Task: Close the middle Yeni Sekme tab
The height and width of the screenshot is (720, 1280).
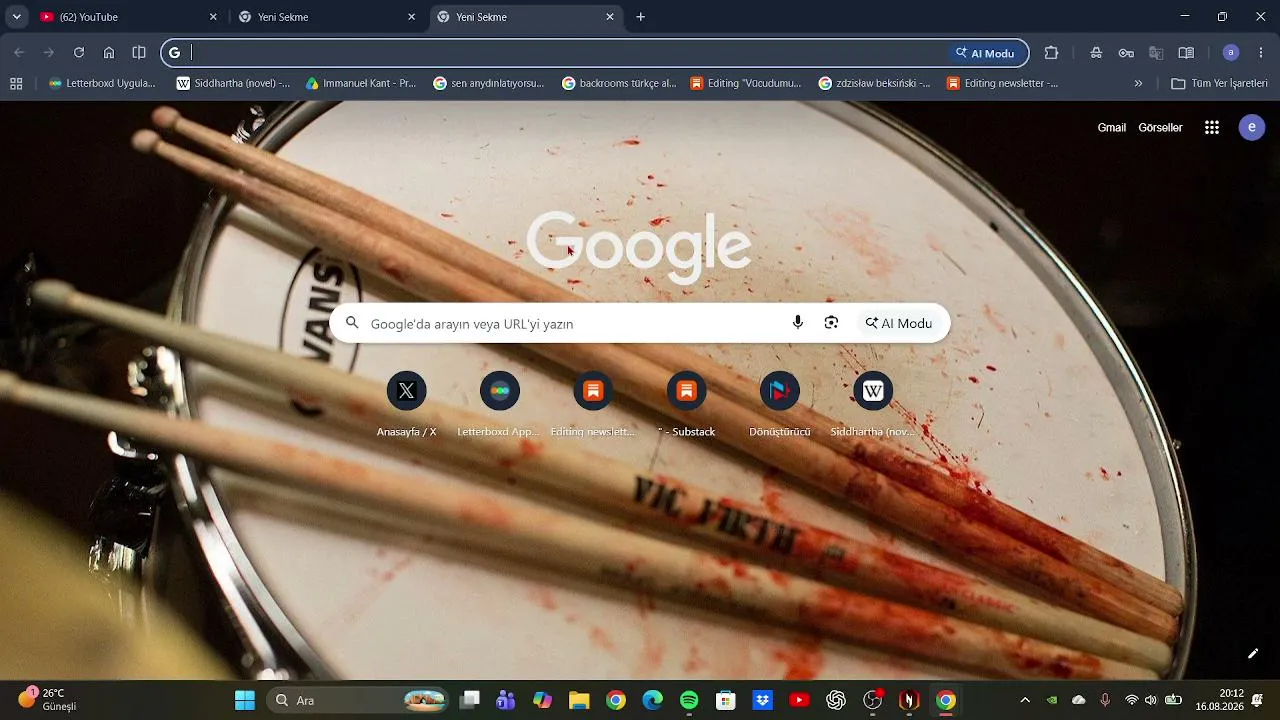Action: click(x=411, y=17)
